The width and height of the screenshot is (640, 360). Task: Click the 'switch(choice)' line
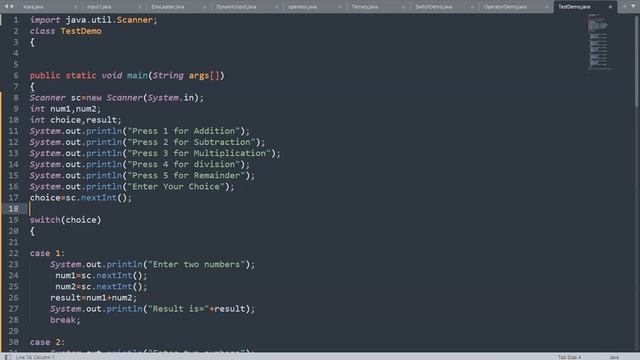65,220
